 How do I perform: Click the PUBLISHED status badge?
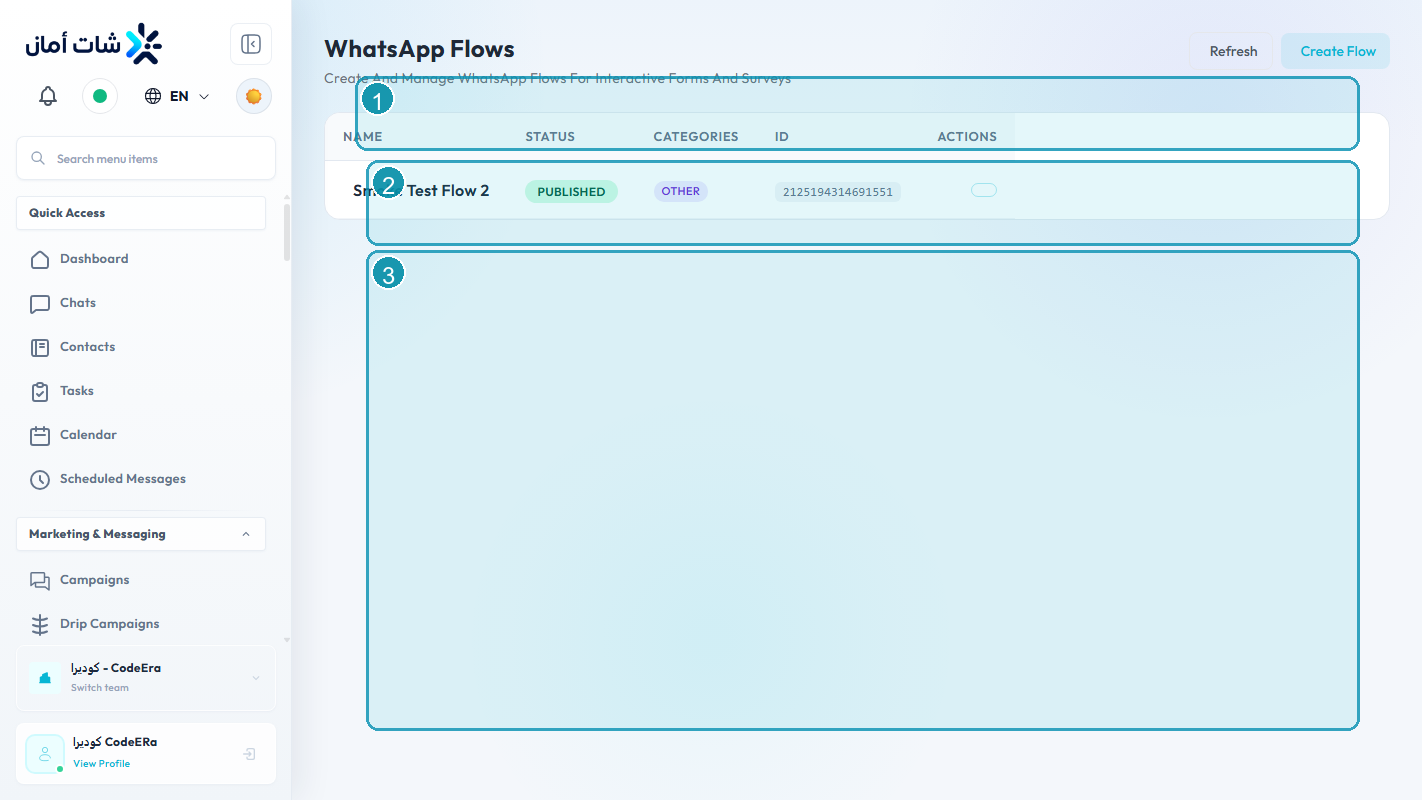point(571,192)
